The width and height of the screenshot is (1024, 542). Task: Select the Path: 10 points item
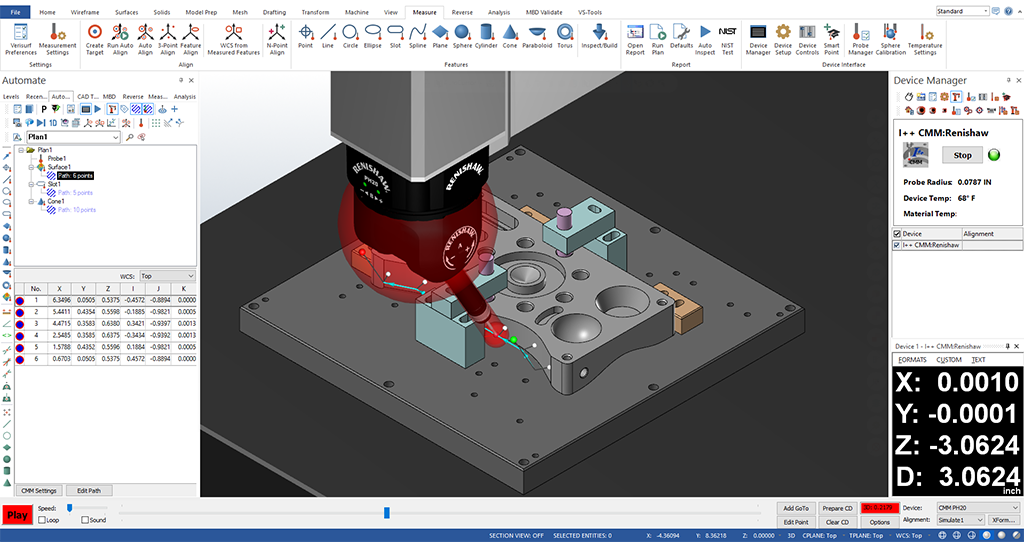[x=76, y=210]
